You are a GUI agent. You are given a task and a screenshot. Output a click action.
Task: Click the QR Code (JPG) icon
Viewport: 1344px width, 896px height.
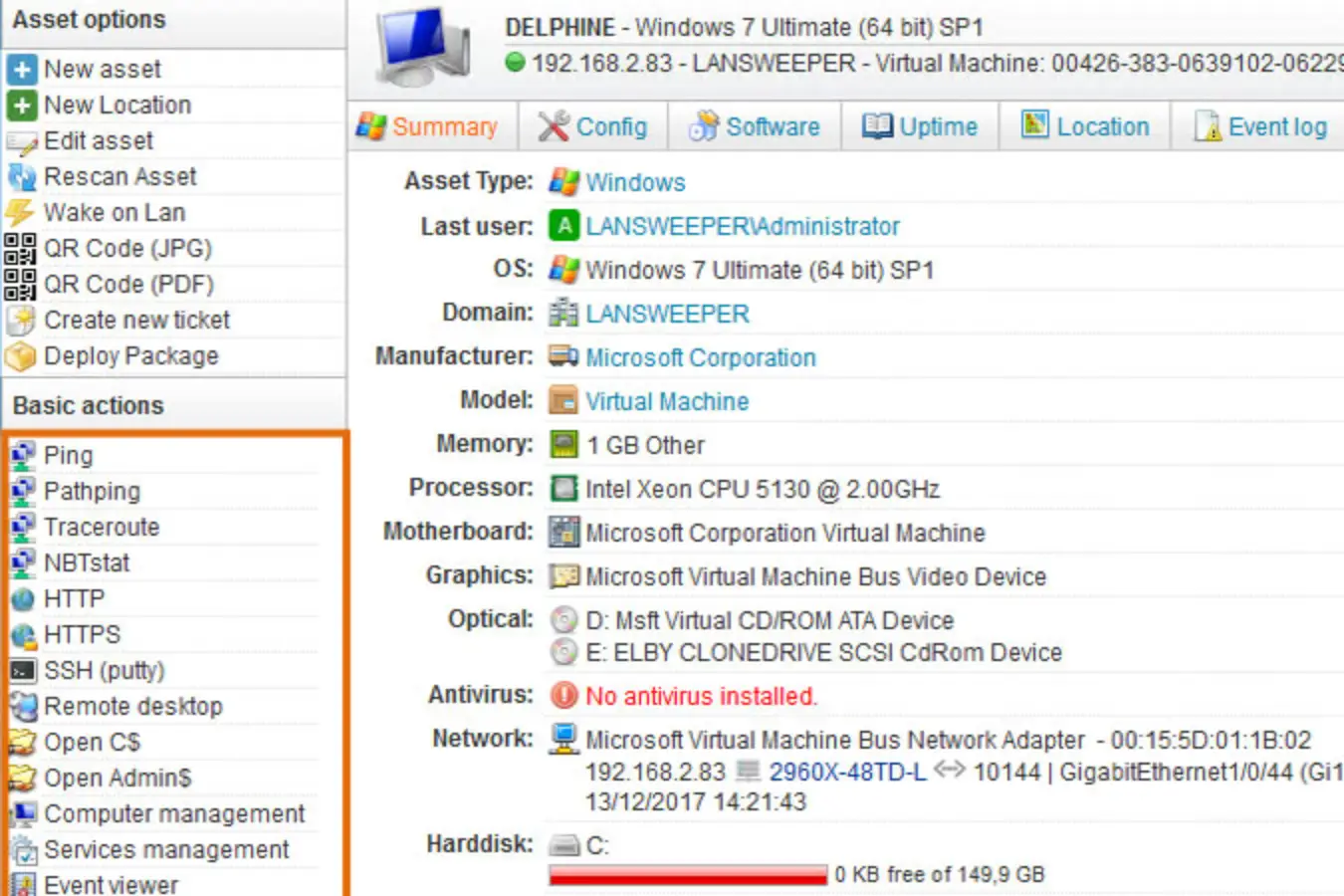(20, 249)
